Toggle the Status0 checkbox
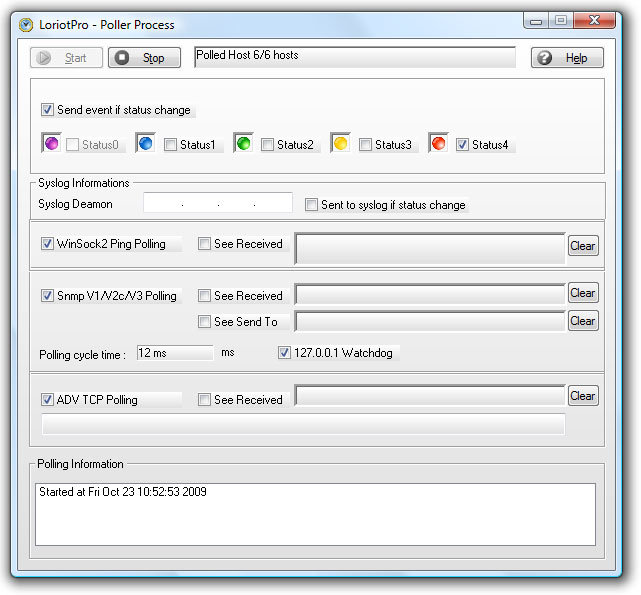641x595 pixels. click(x=72, y=145)
